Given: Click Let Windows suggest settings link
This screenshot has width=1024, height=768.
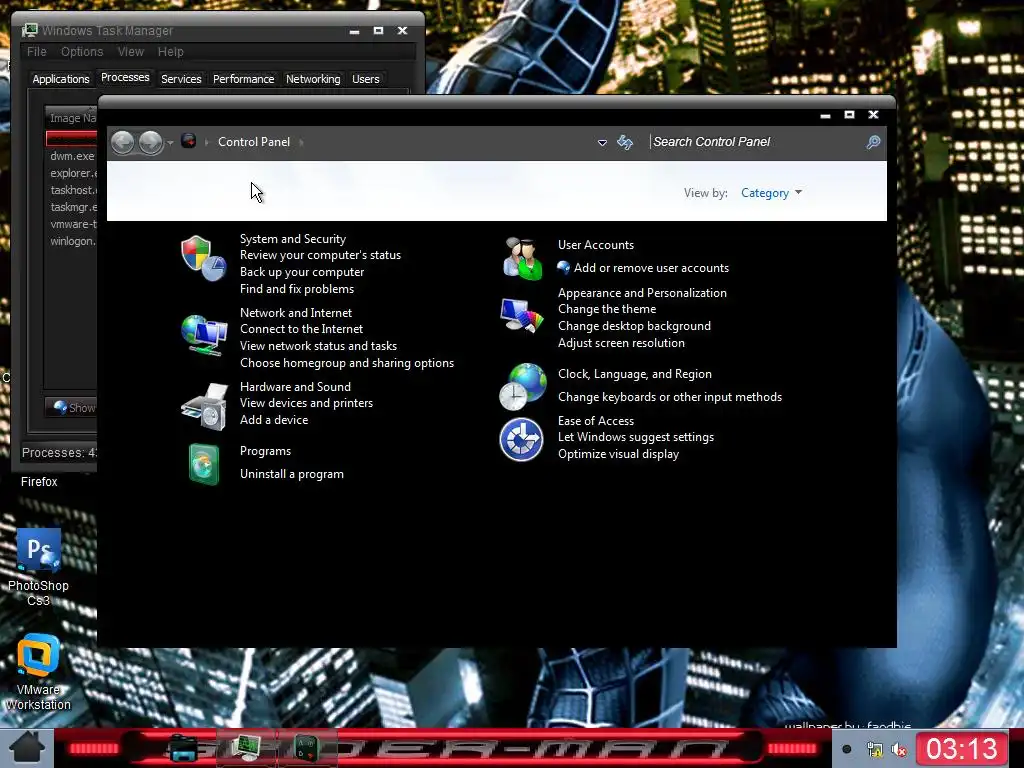Looking at the screenshot, I should [635, 437].
